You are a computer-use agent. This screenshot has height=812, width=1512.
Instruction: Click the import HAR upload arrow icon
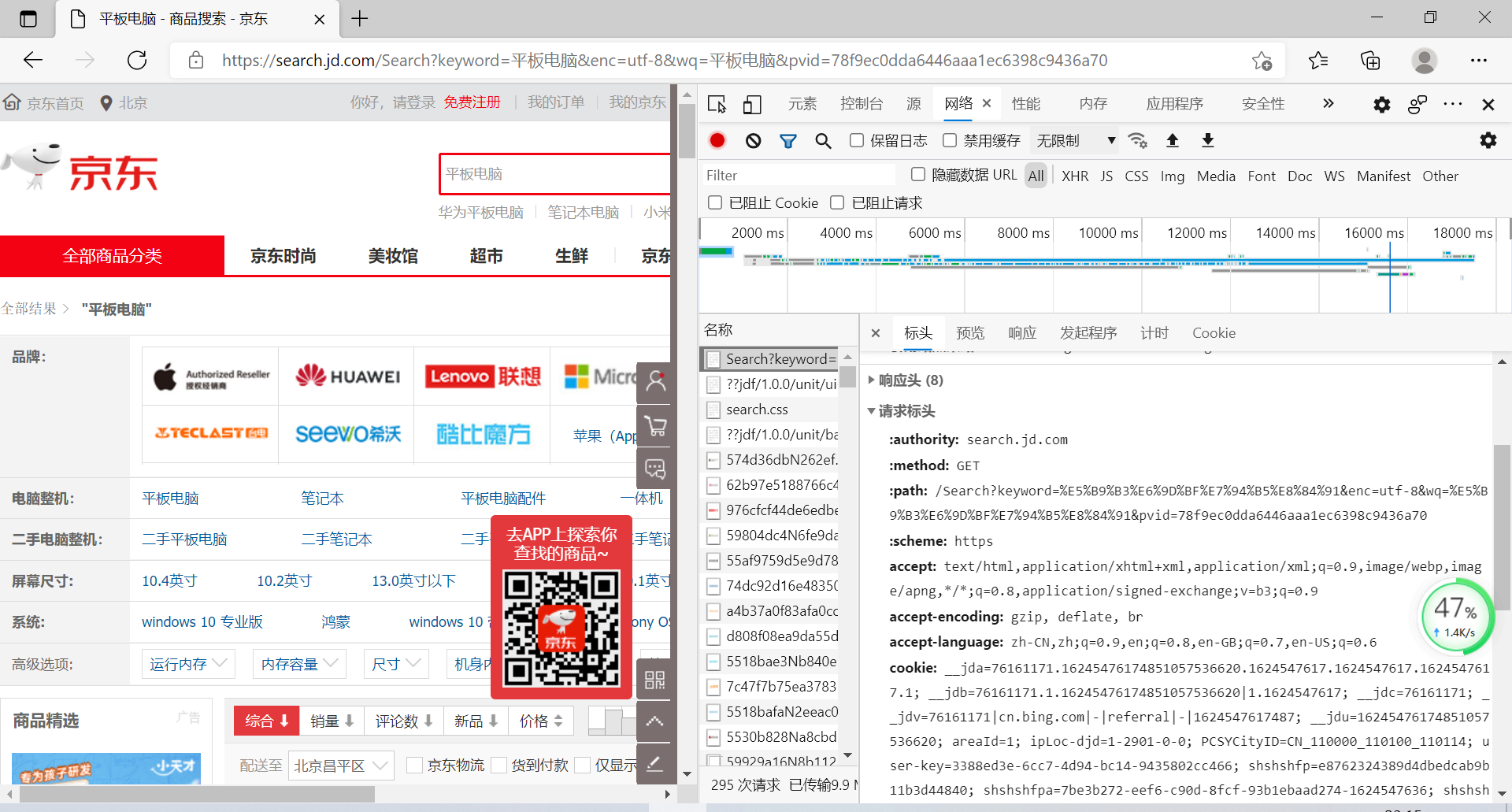coord(1173,140)
